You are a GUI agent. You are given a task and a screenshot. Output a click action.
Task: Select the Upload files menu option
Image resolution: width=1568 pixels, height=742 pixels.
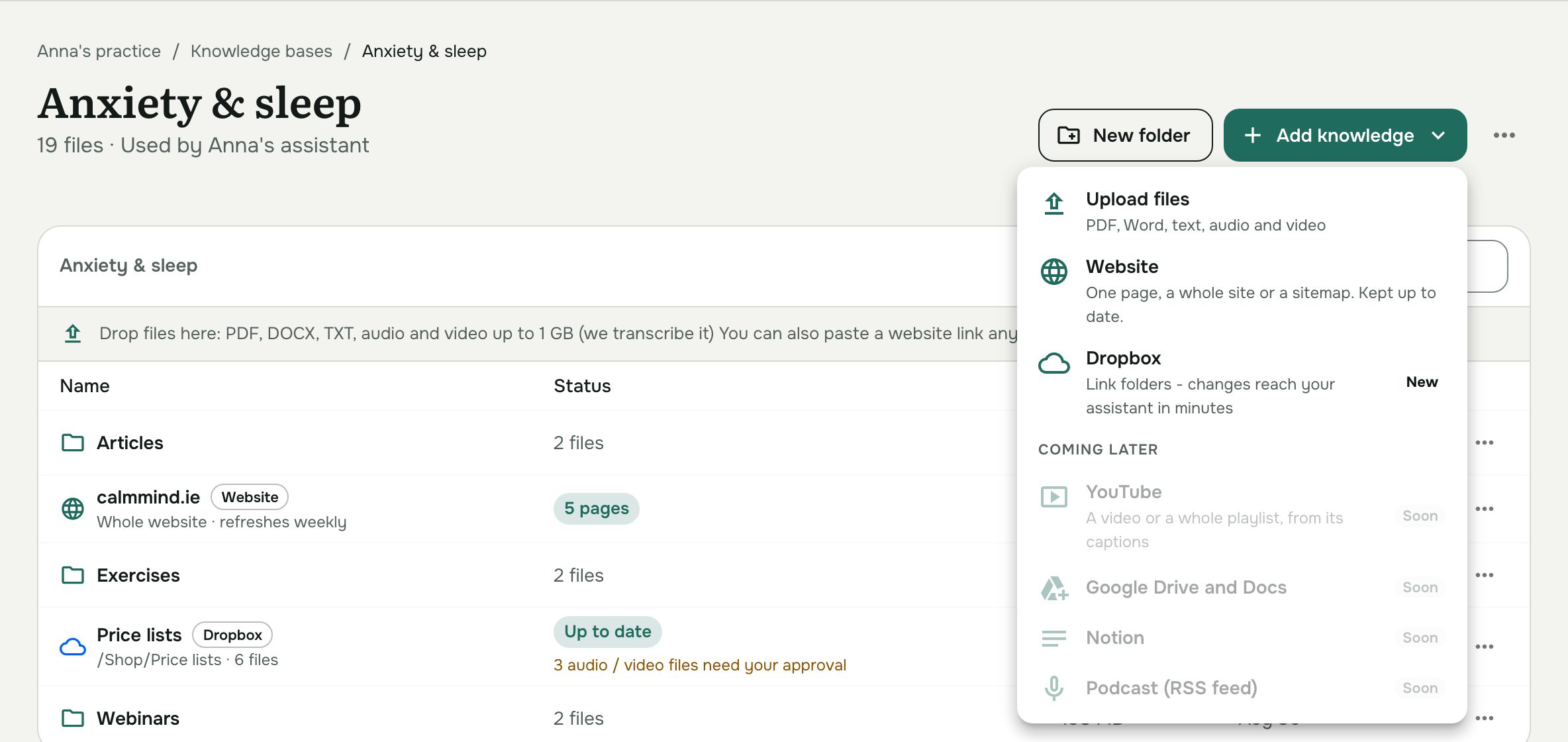pos(1242,212)
